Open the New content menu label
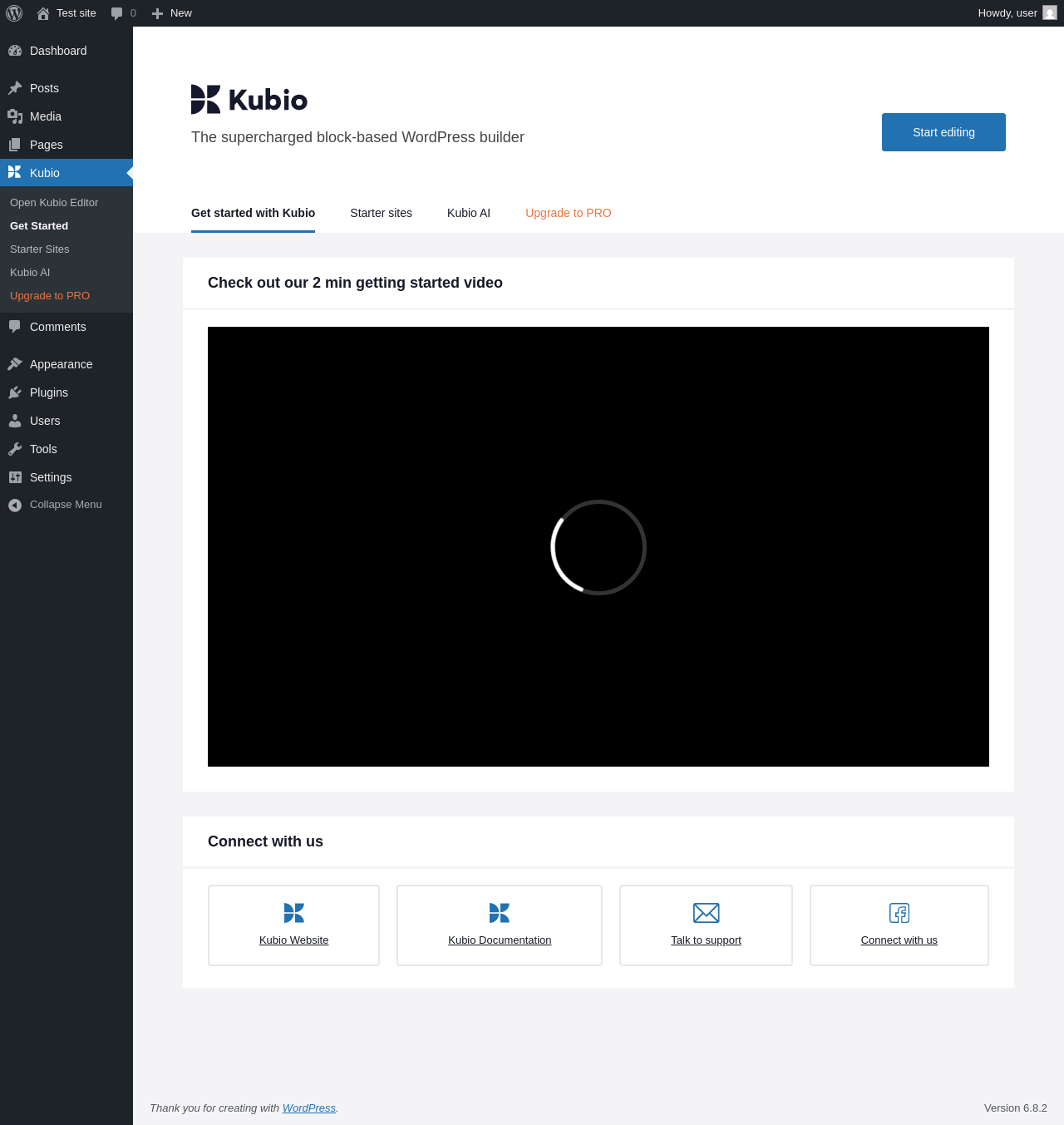 tap(181, 13)
